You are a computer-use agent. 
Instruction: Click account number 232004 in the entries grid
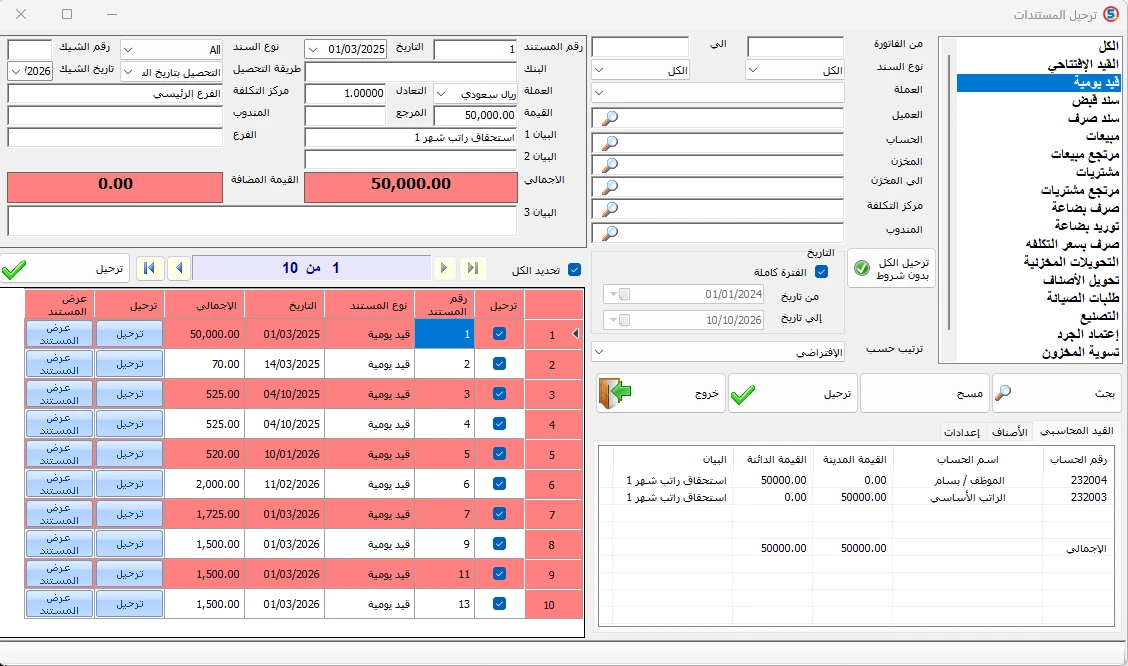1088,480
